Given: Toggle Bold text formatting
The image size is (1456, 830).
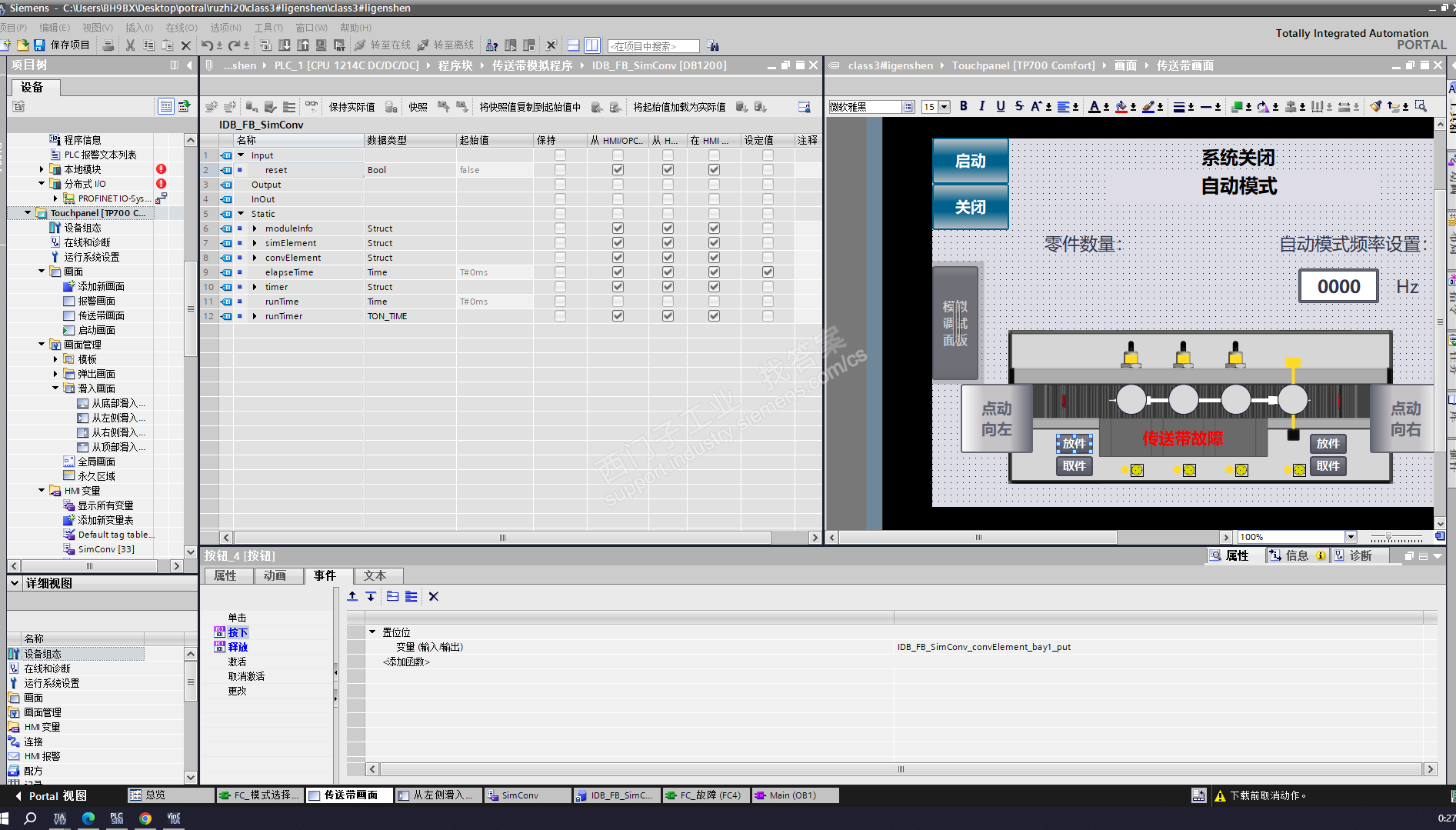Looking at the screenshot, I should (x=963, y=106).
